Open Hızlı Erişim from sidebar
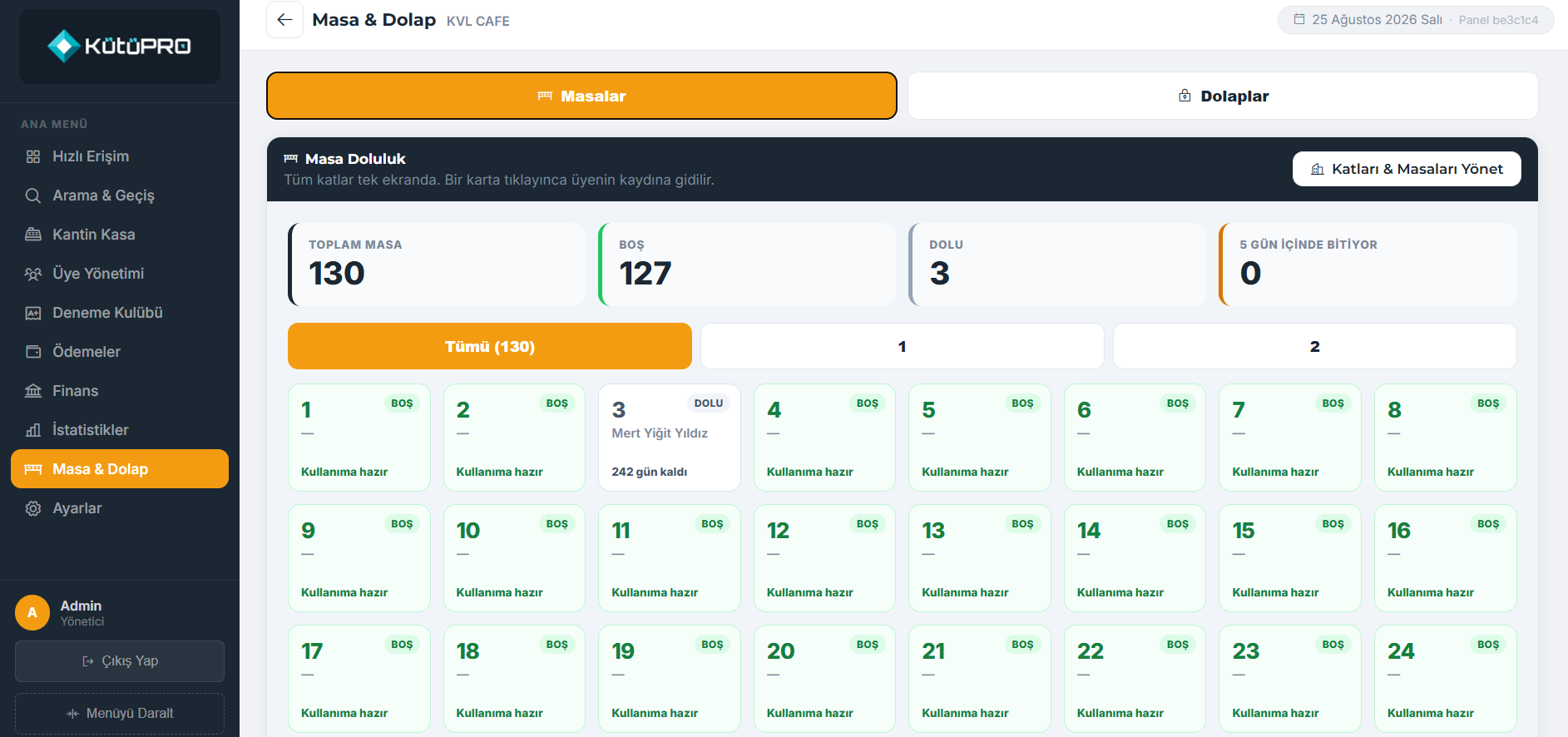This screenshot has height=737, width=1568. [x=120, y=156]
